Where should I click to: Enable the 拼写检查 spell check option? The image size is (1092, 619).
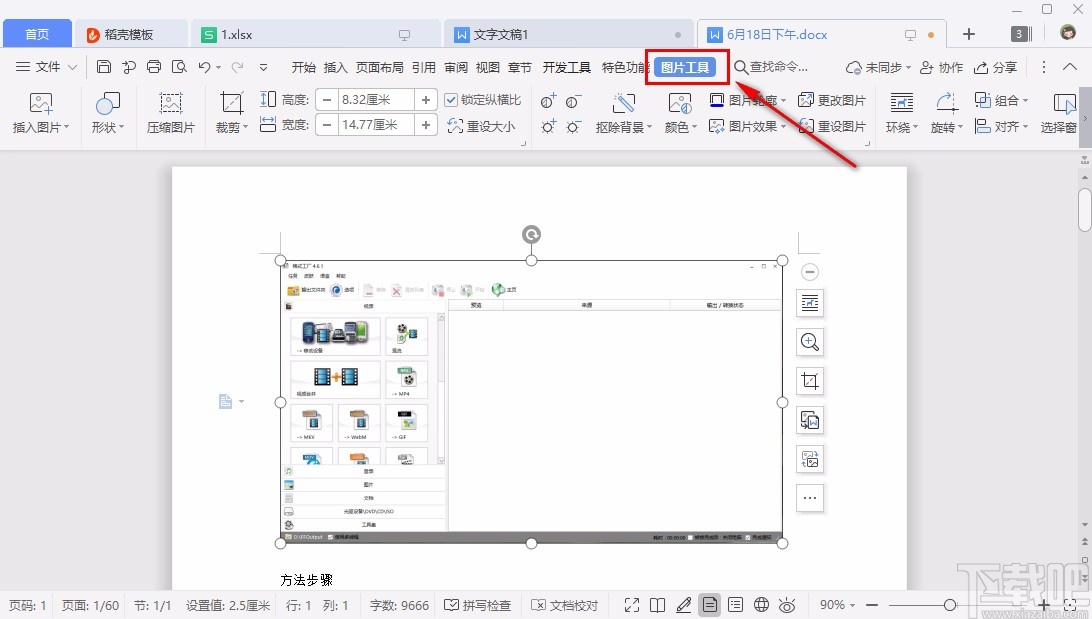tap(477, 604)
